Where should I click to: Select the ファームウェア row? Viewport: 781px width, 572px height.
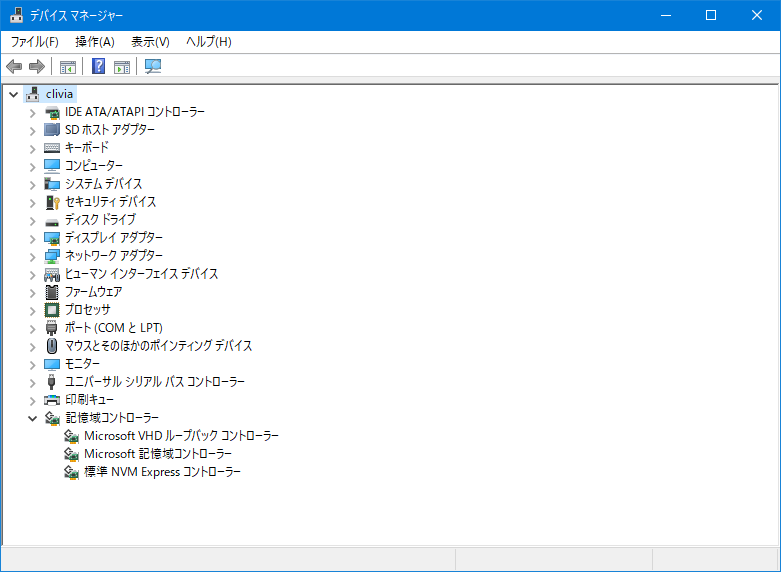pos(94,292)
